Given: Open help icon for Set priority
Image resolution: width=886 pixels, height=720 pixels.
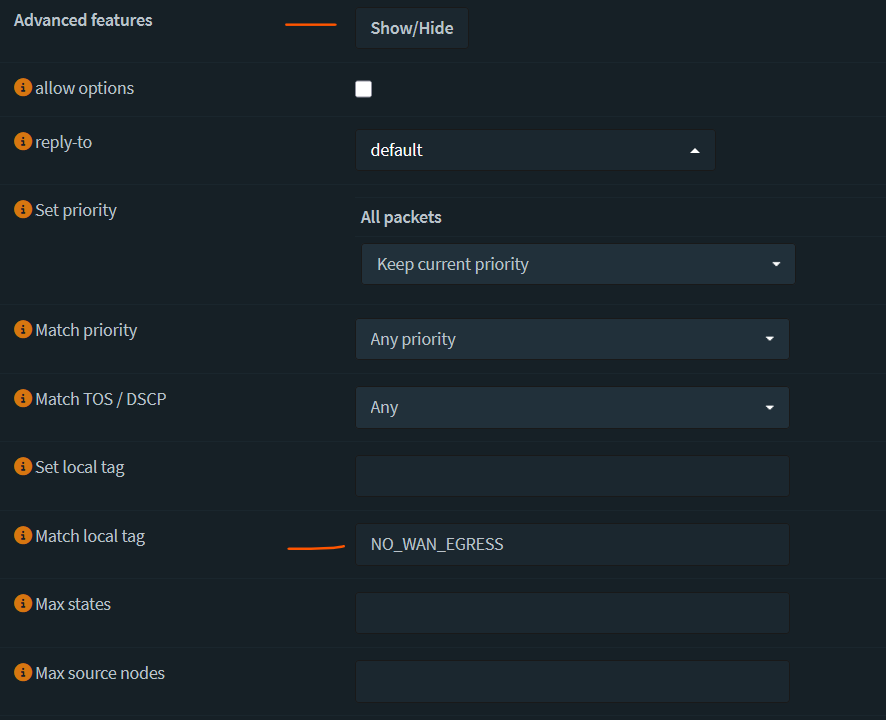Looking at the screenshot, I should (x=23, y=210).
